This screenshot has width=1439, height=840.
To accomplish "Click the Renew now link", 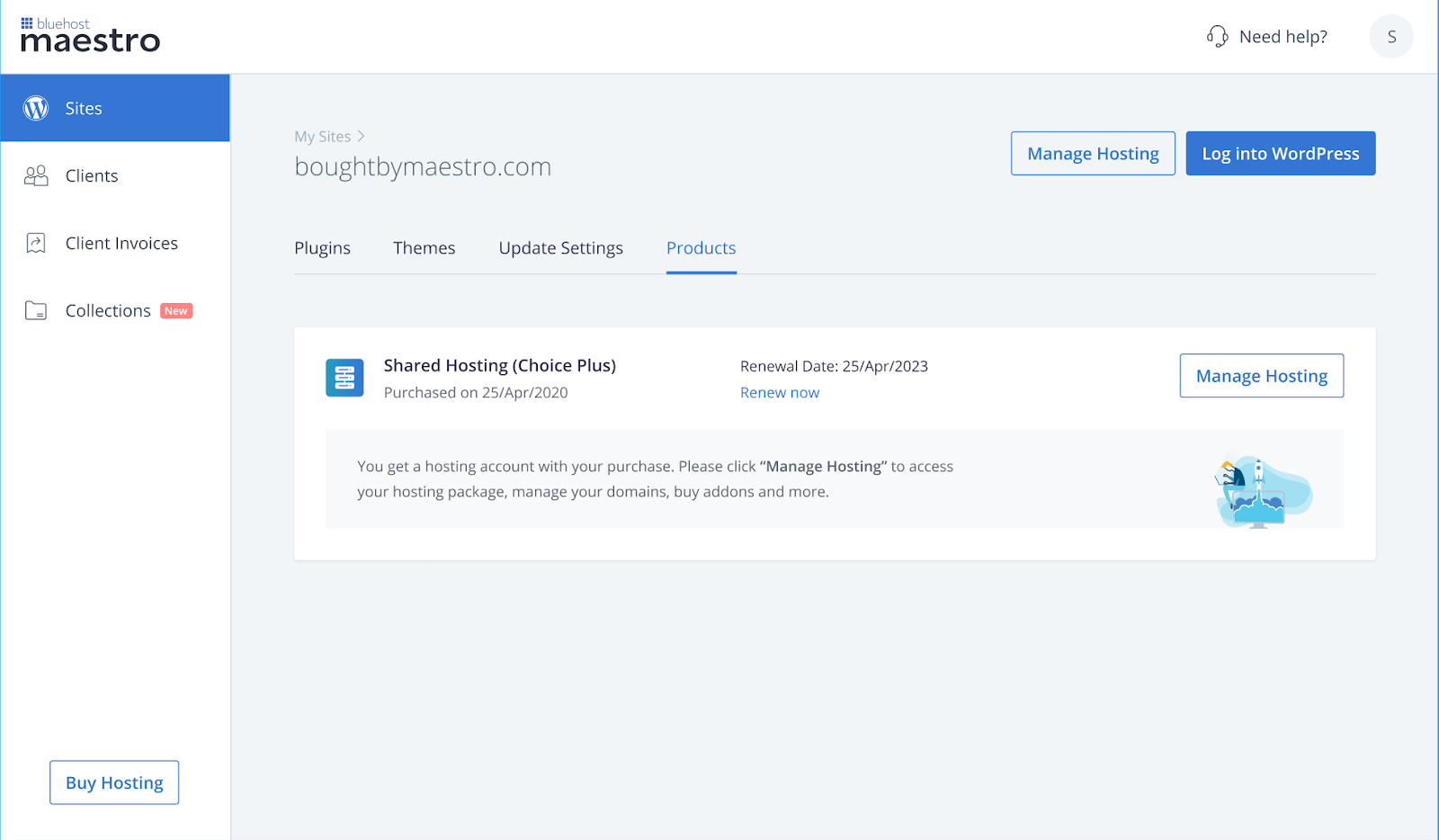I will (x=780, y=393).
